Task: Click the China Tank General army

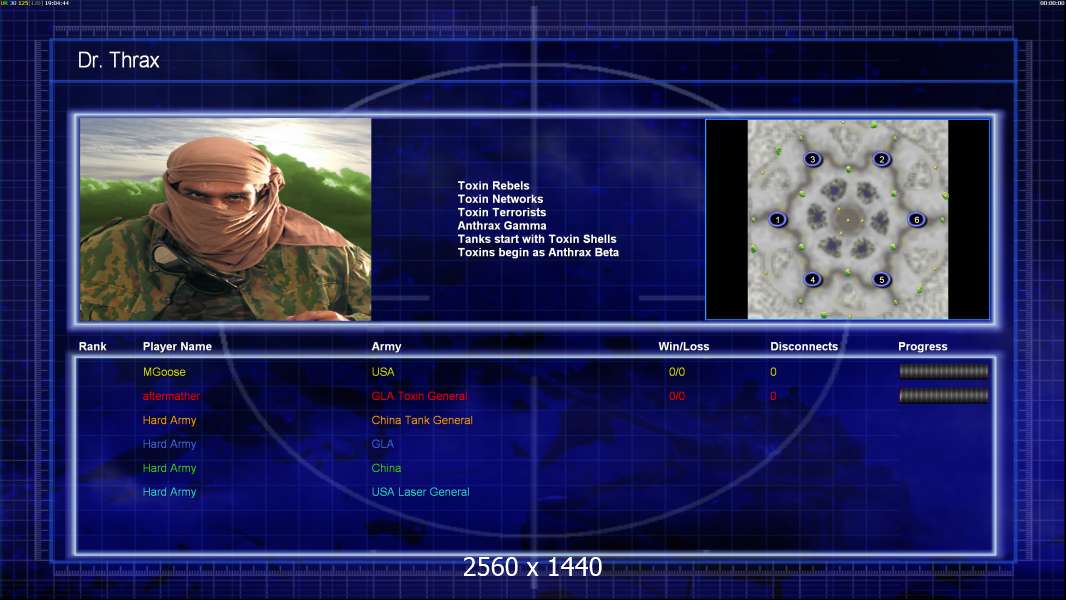Action: [x=422, y=420]
